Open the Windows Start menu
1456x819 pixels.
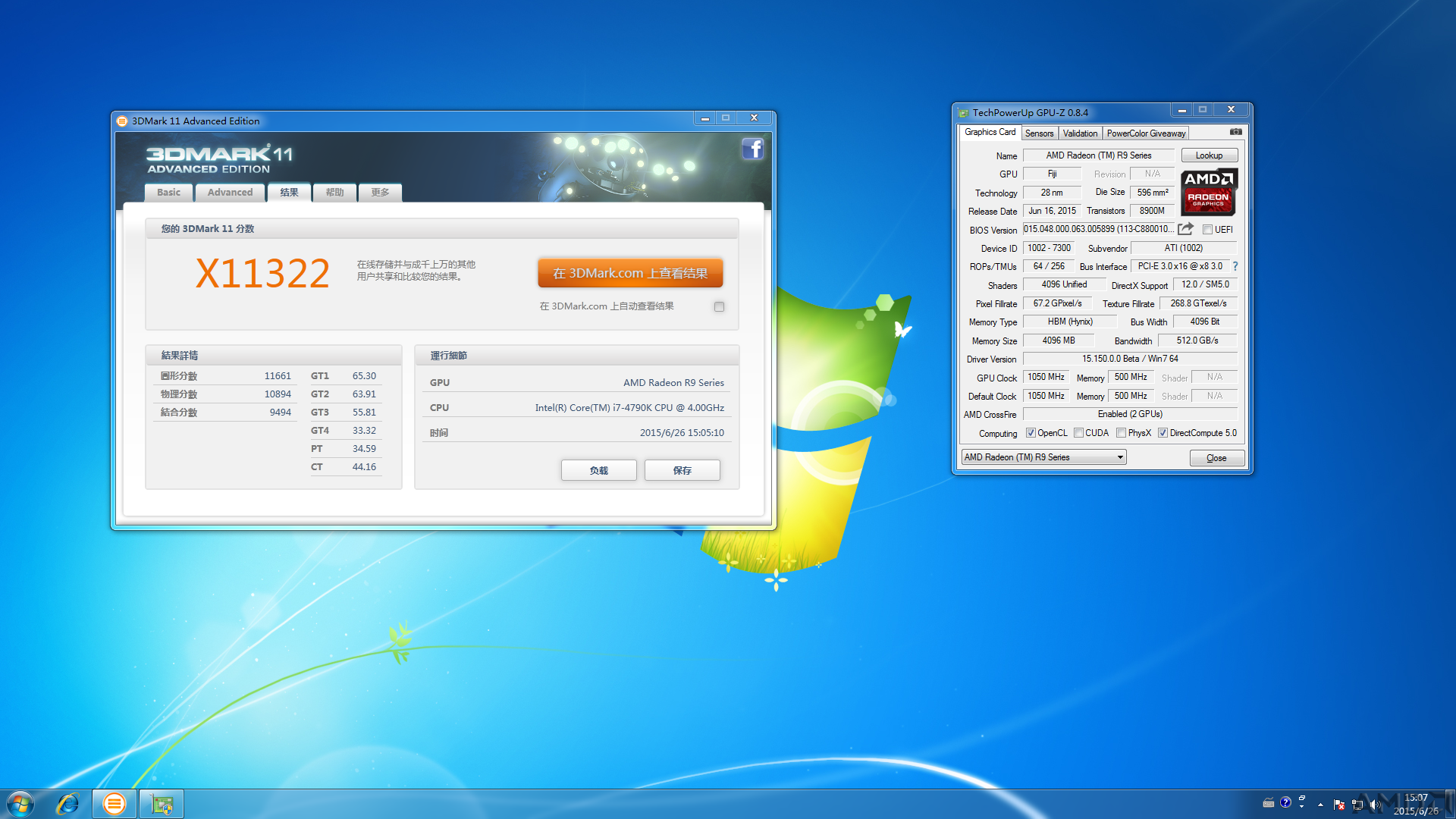(x=20, y=804)
